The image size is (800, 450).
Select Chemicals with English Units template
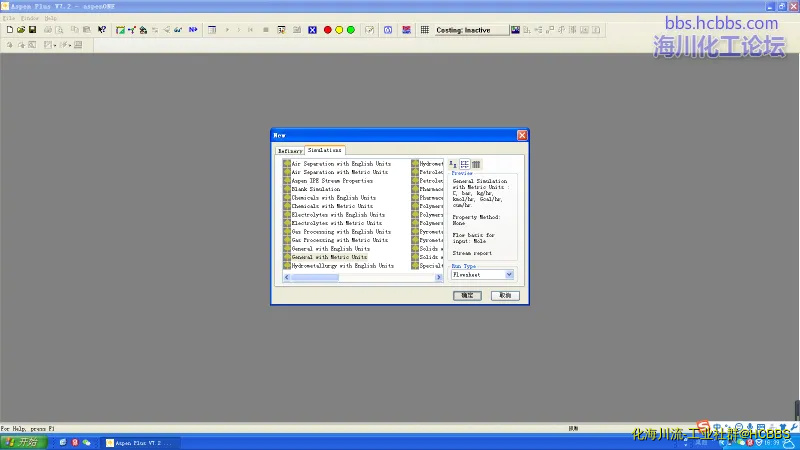[333, 197]
